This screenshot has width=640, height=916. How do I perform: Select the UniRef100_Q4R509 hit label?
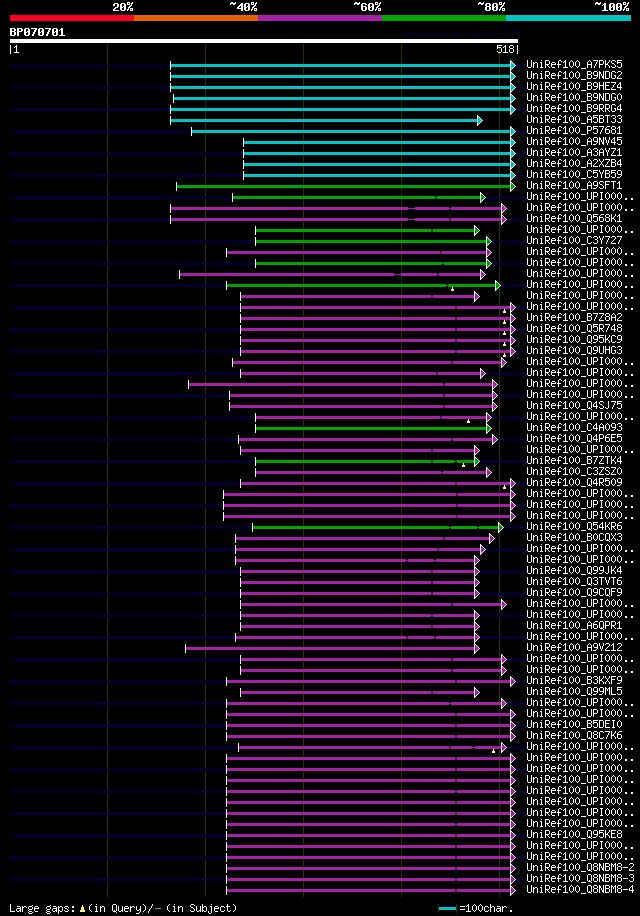[x=574, y=483]
